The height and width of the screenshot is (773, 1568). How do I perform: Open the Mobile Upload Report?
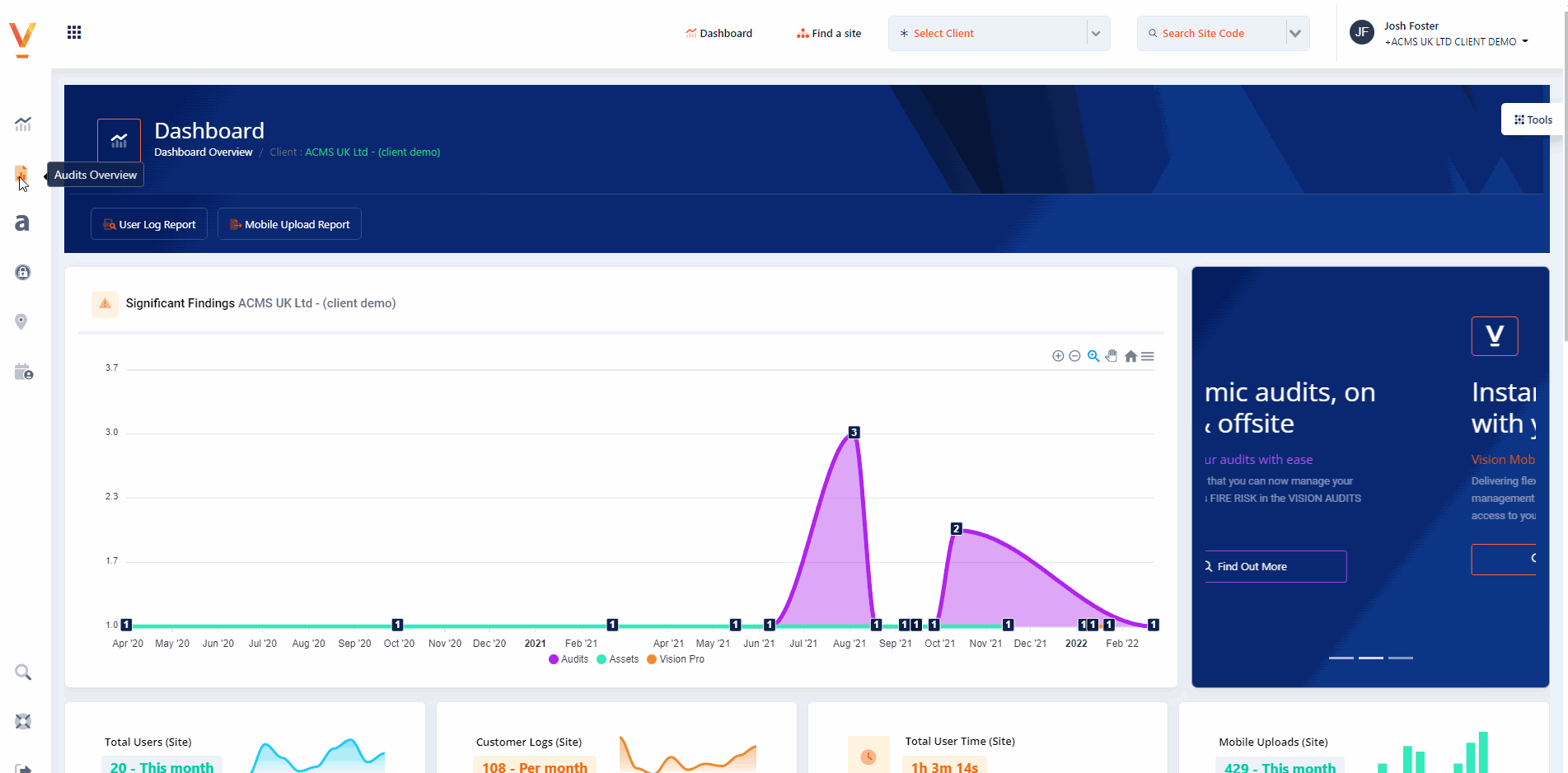pos(289,224)
